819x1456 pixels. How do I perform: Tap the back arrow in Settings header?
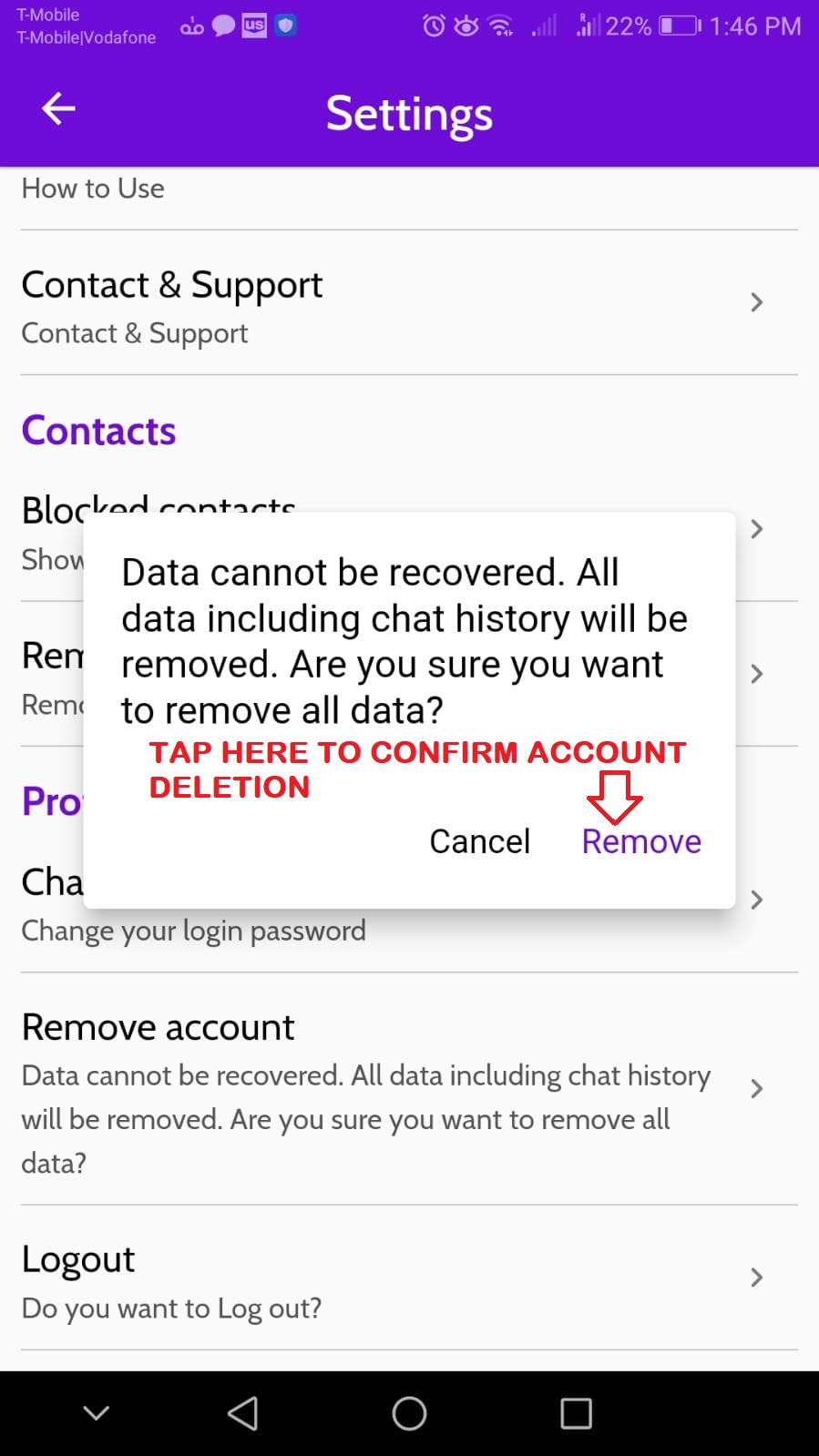tap(58, 109)
